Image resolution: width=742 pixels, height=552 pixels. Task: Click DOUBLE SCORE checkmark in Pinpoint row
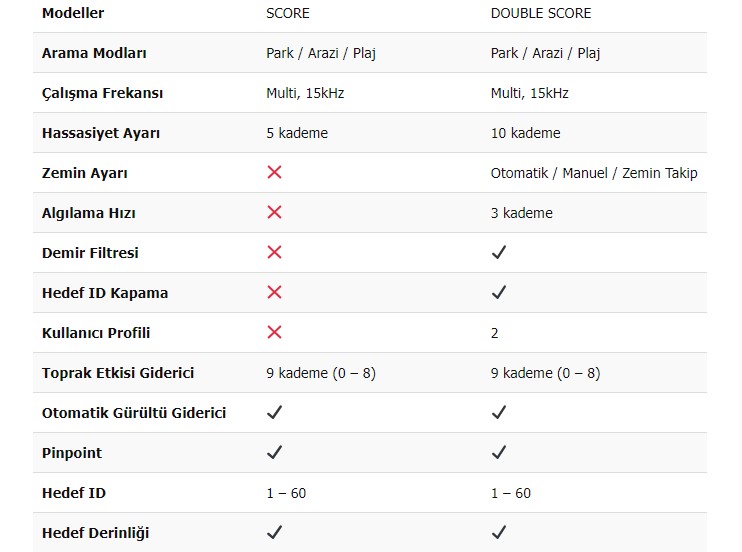pyautogui.click(x=498, y=453)
